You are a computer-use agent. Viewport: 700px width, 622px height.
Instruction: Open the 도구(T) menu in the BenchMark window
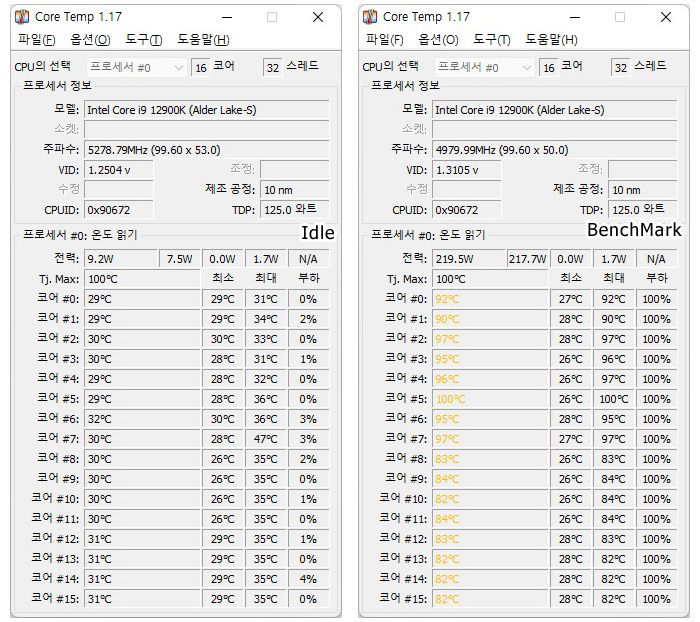pyautogui.click(x=492, y=40)
